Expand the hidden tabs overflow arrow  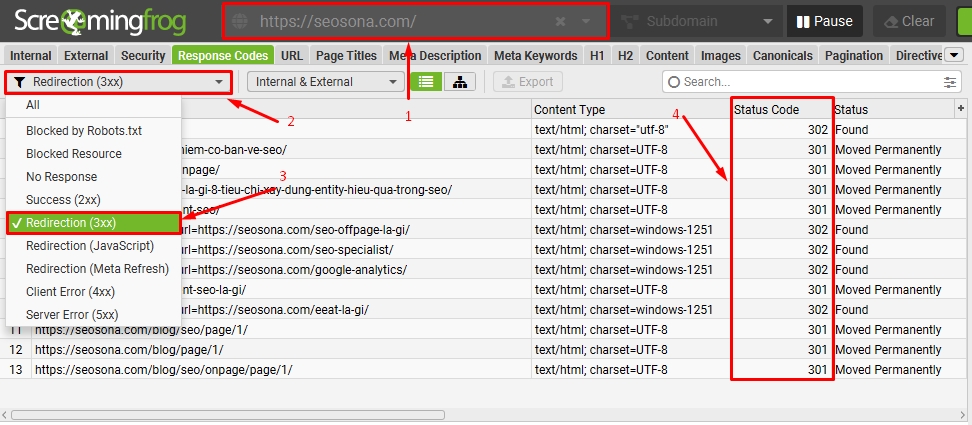(954, 56)
